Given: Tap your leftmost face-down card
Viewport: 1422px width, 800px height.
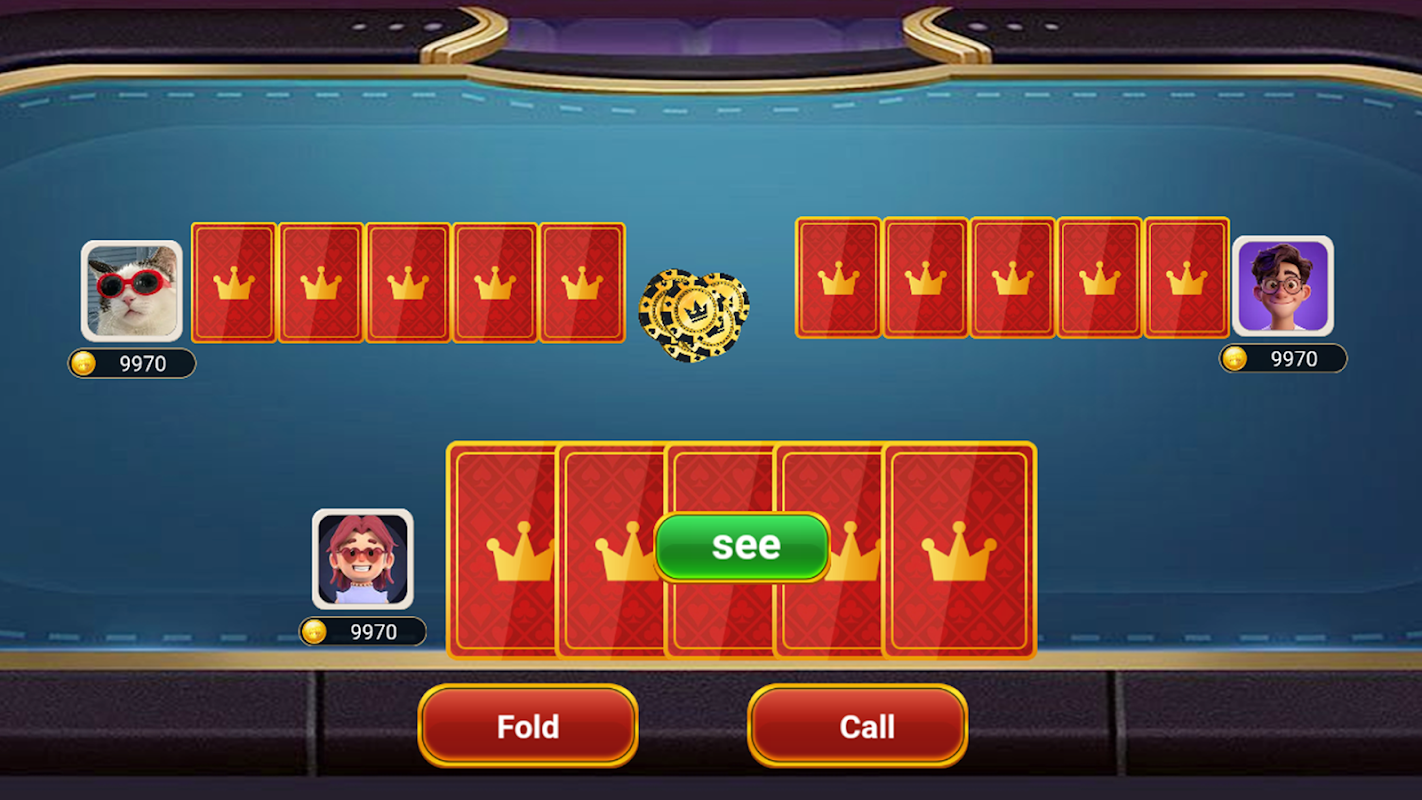Looking at the screenshot, I should click(x=501, y=550).
